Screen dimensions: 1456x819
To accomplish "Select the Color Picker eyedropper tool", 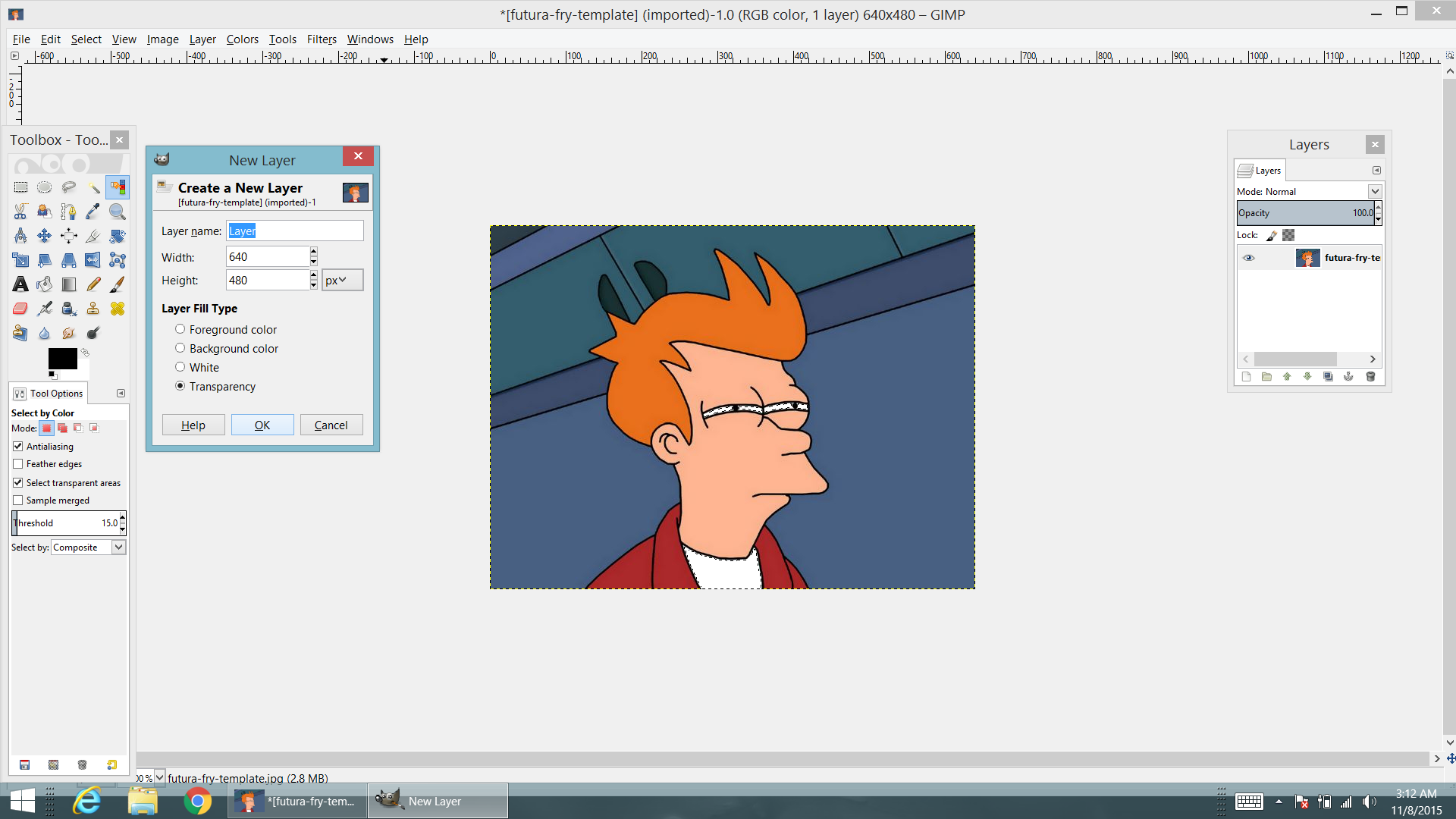I will pyautogui.click(x=93, y=212).
